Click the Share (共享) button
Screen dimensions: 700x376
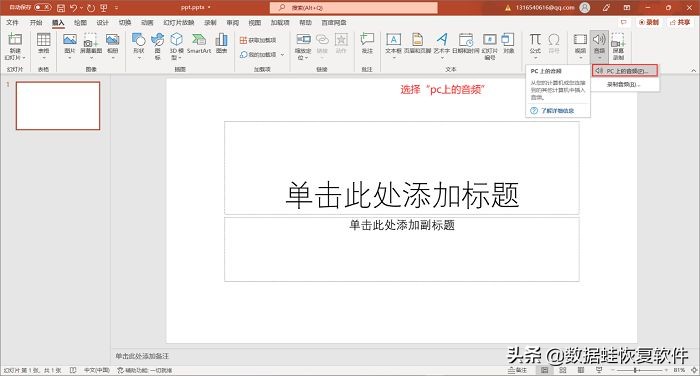[x=680, y=22]
